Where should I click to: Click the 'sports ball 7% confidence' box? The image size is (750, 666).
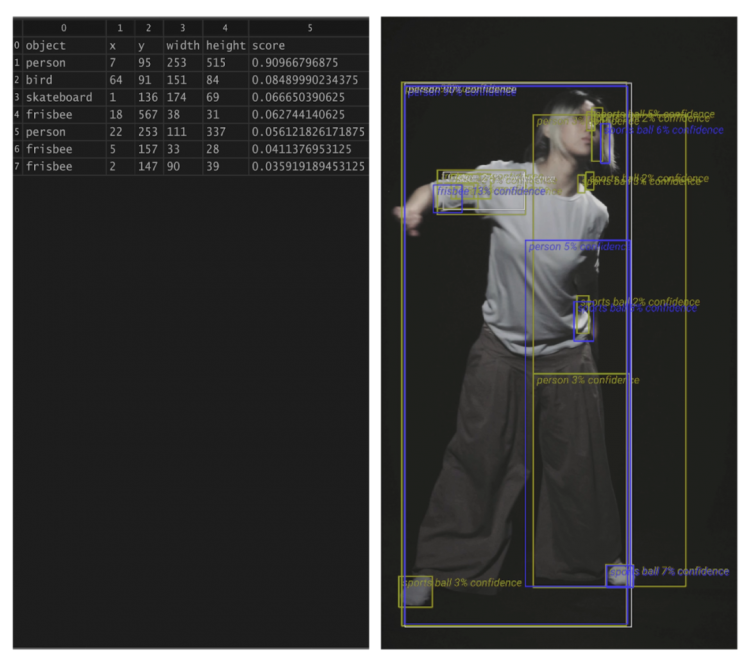620,576
